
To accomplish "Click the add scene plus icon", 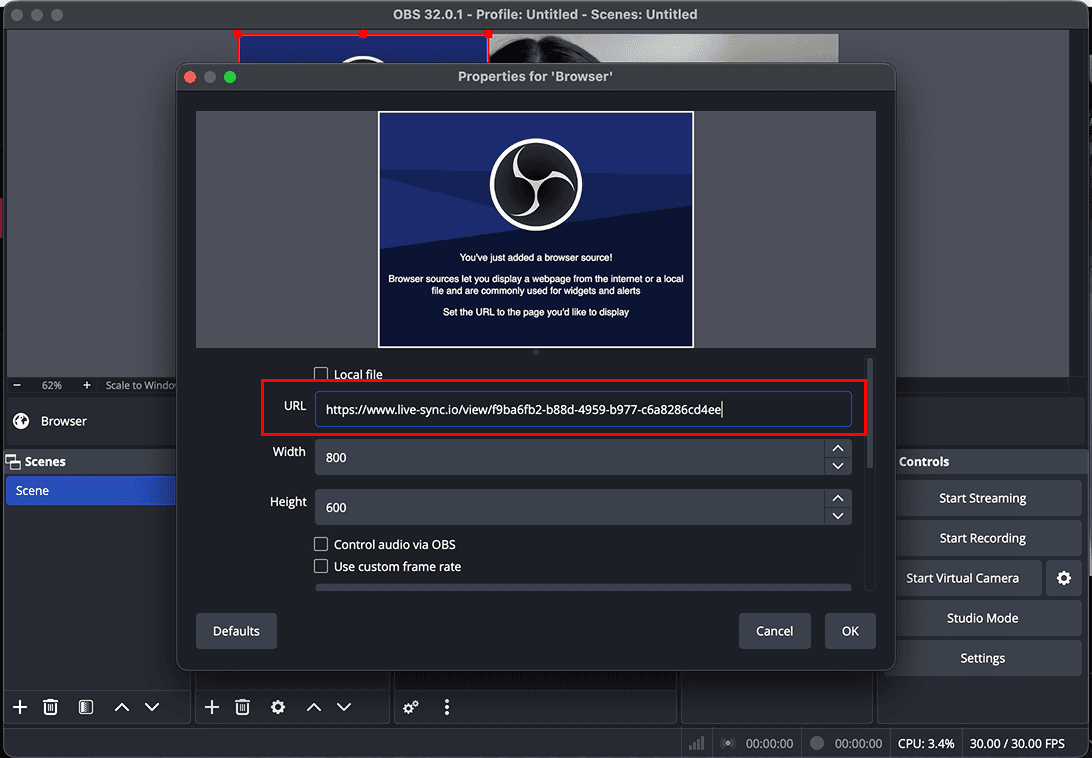I will pyautogui.click(x=20, y=707).
